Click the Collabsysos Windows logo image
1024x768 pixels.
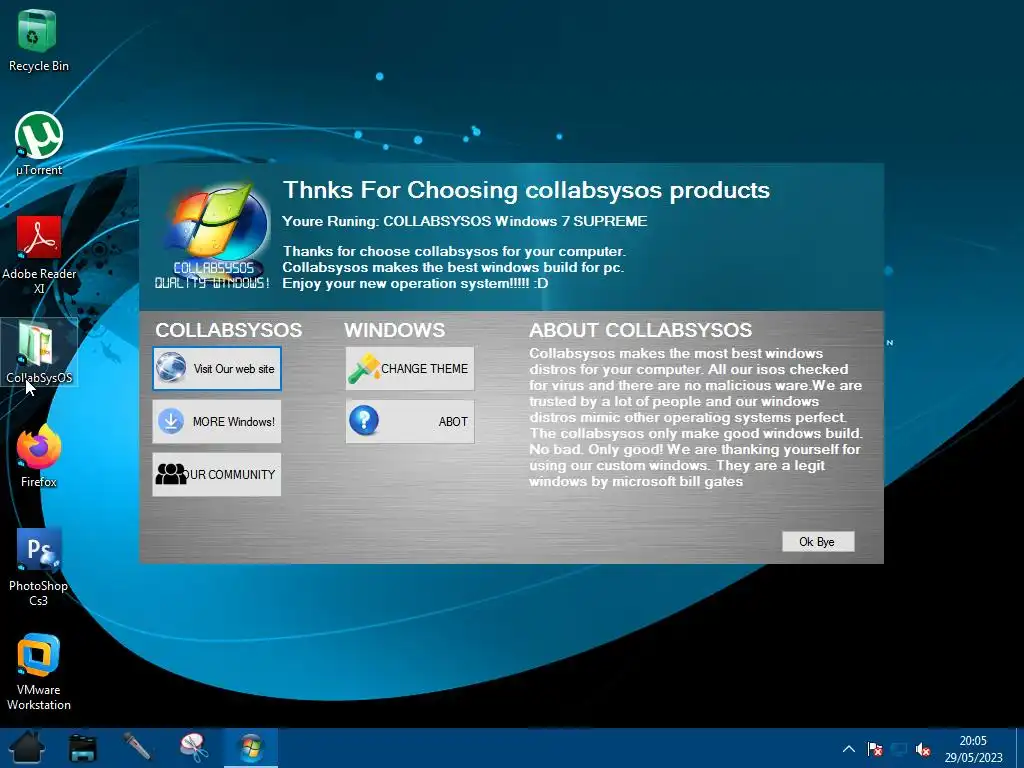[213, 235]
